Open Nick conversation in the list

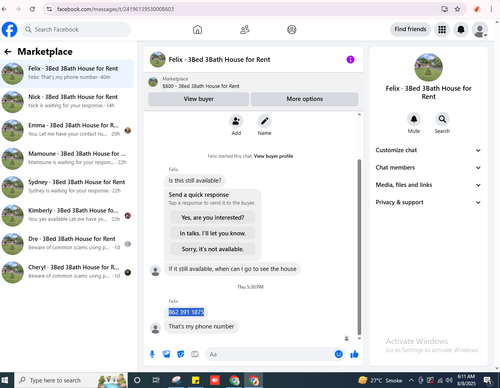(x=67, y=102)
